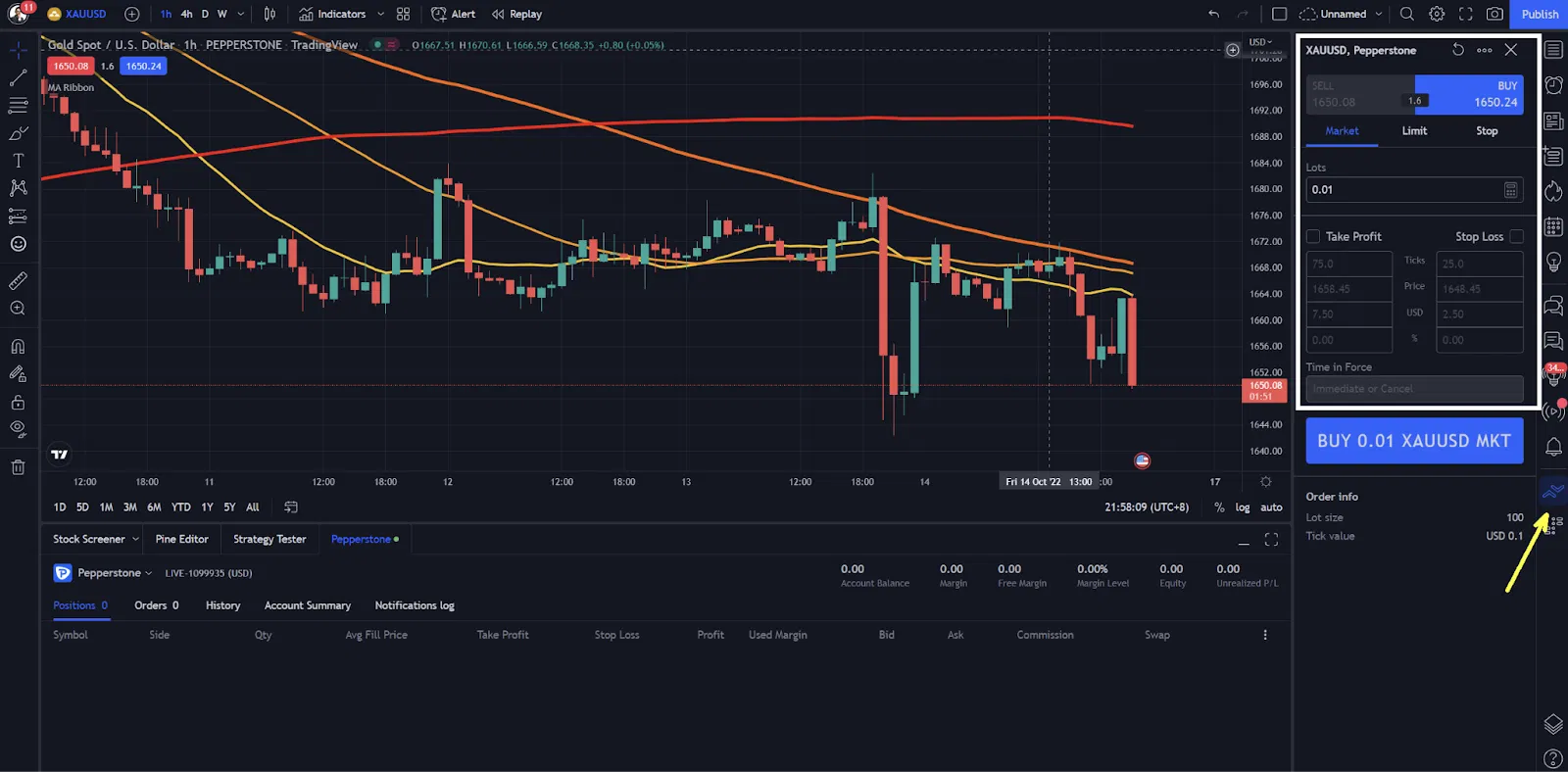This screenshot has width=1568, height=772.
Task: Open chart settings gear icon
Action: tap(1437, 14)
